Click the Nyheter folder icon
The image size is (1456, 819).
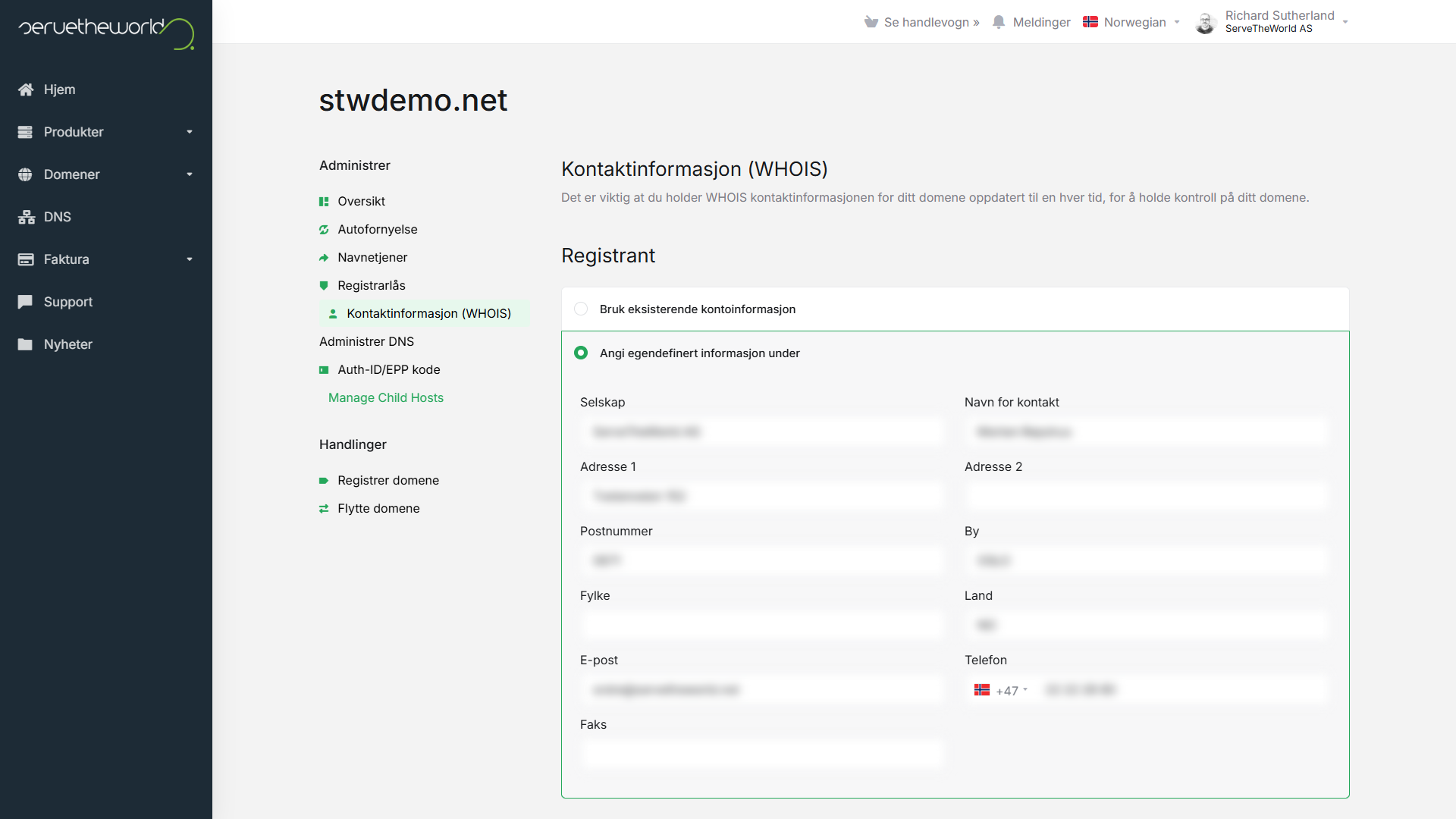coord(25,344)
